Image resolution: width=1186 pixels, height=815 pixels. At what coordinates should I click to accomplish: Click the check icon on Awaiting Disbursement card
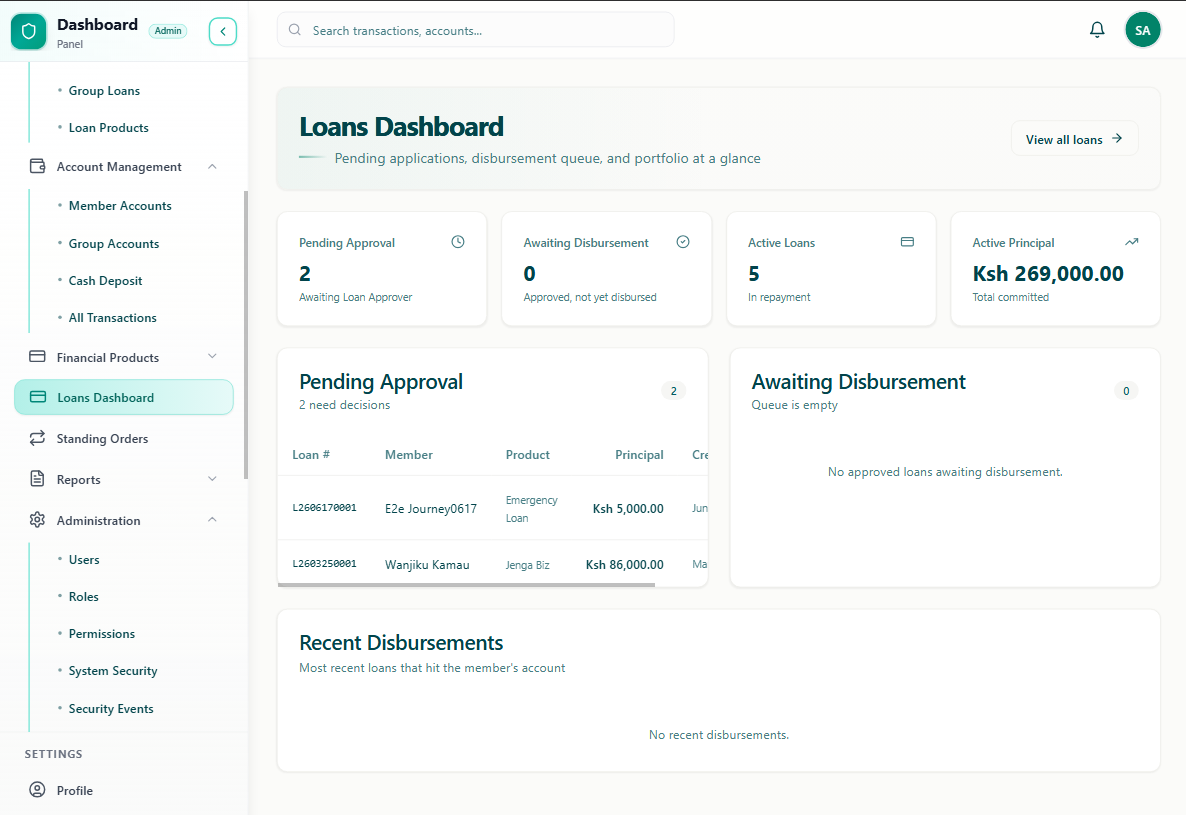[x=682, y=242]
